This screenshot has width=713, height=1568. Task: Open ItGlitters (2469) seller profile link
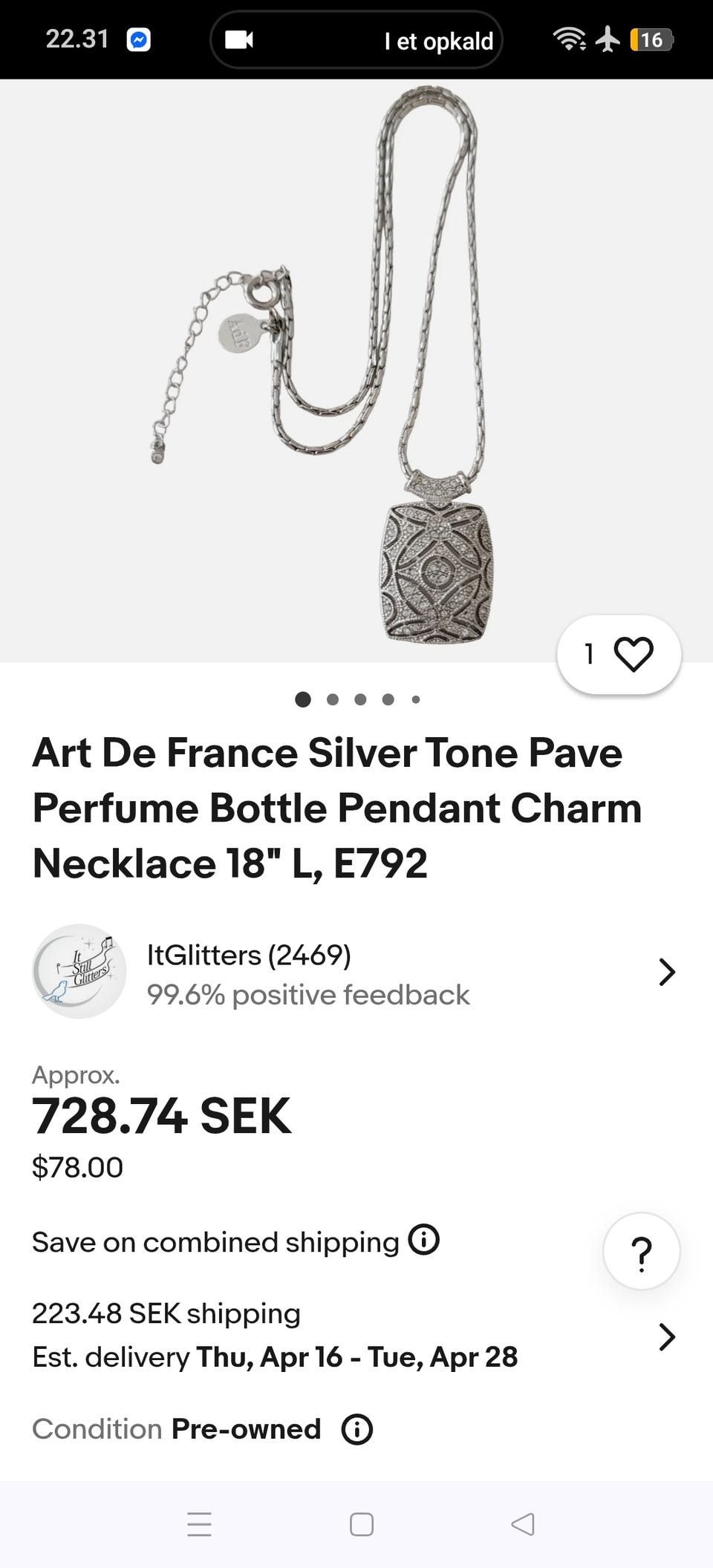tap(249, 955)
